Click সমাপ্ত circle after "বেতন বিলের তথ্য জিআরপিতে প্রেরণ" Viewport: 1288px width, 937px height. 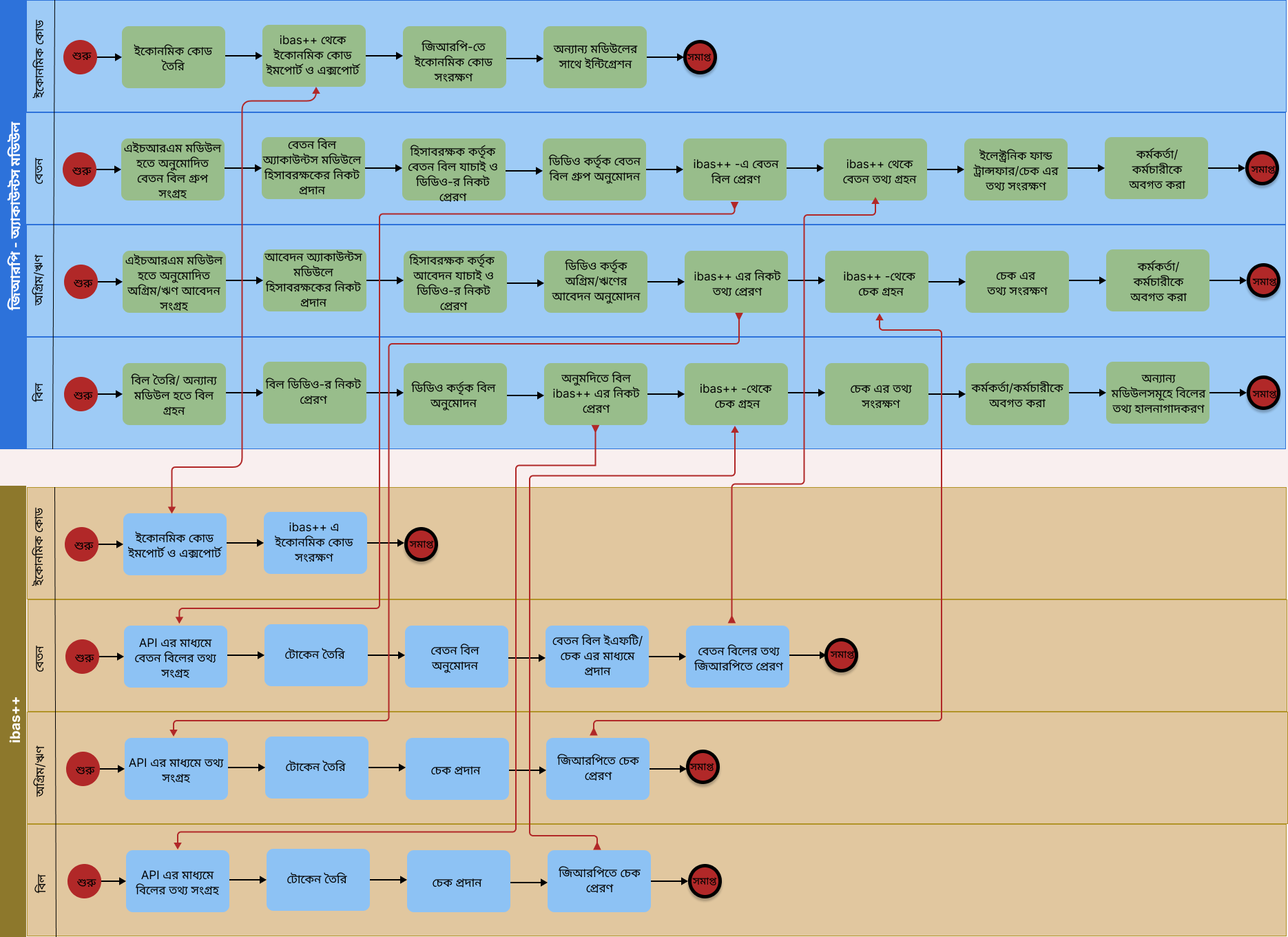(842, 655)
